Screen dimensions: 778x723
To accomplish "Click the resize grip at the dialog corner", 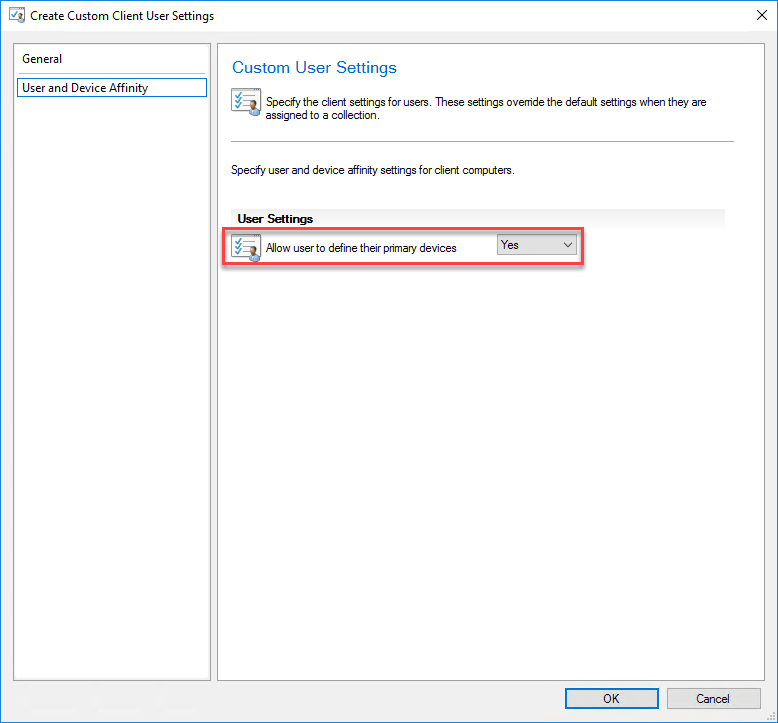I will coord(772,717).
